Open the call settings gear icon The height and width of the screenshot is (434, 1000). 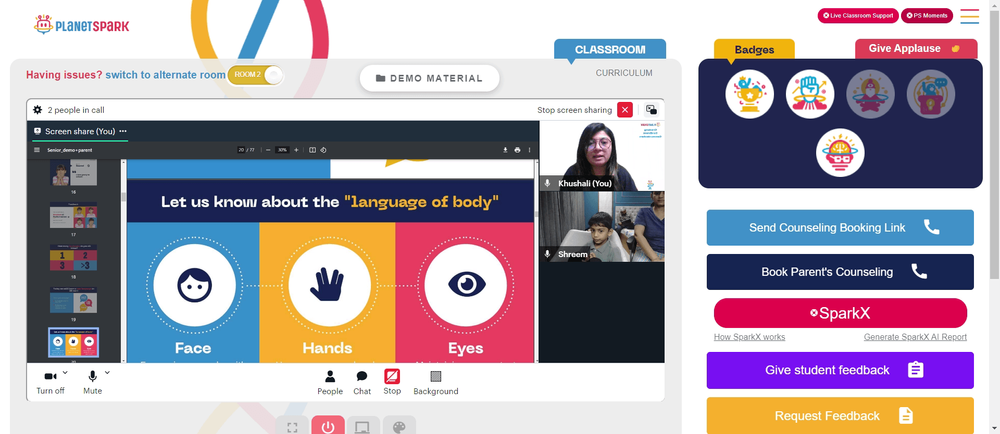tap(38, 110)
